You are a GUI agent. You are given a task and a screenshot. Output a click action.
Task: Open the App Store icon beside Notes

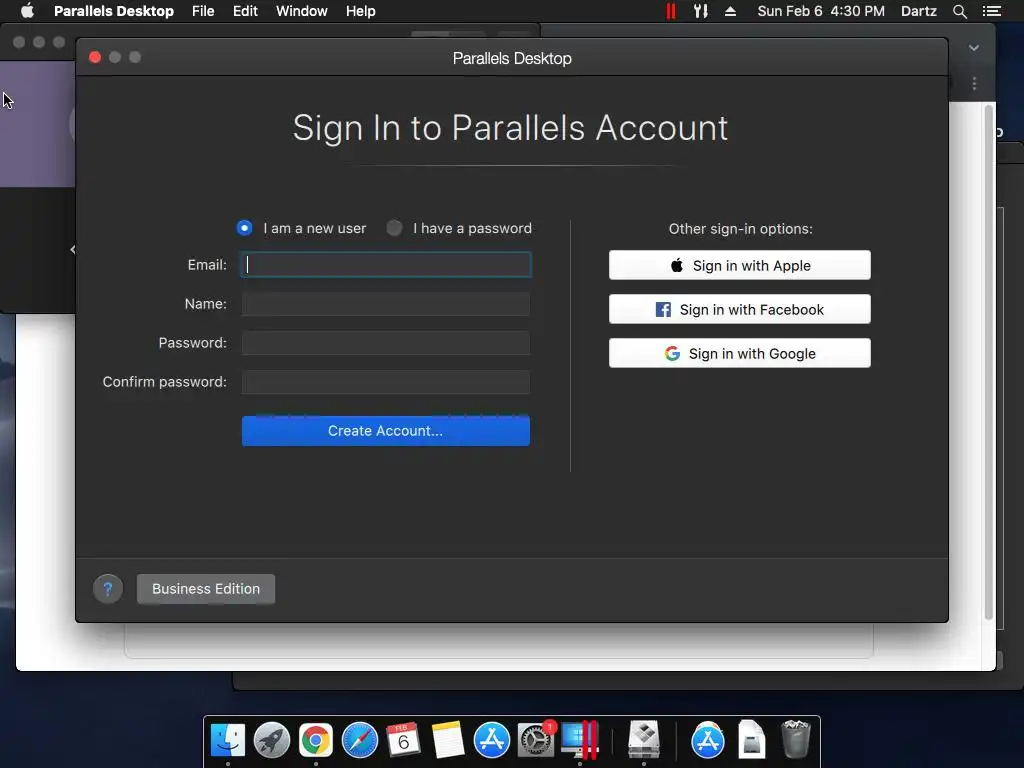(492, 741)
